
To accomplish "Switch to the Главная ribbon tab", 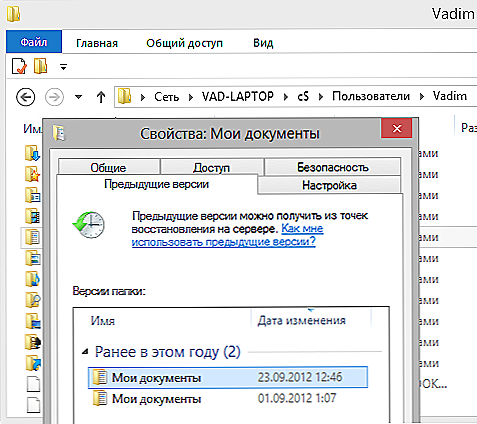I will point(97,43).
